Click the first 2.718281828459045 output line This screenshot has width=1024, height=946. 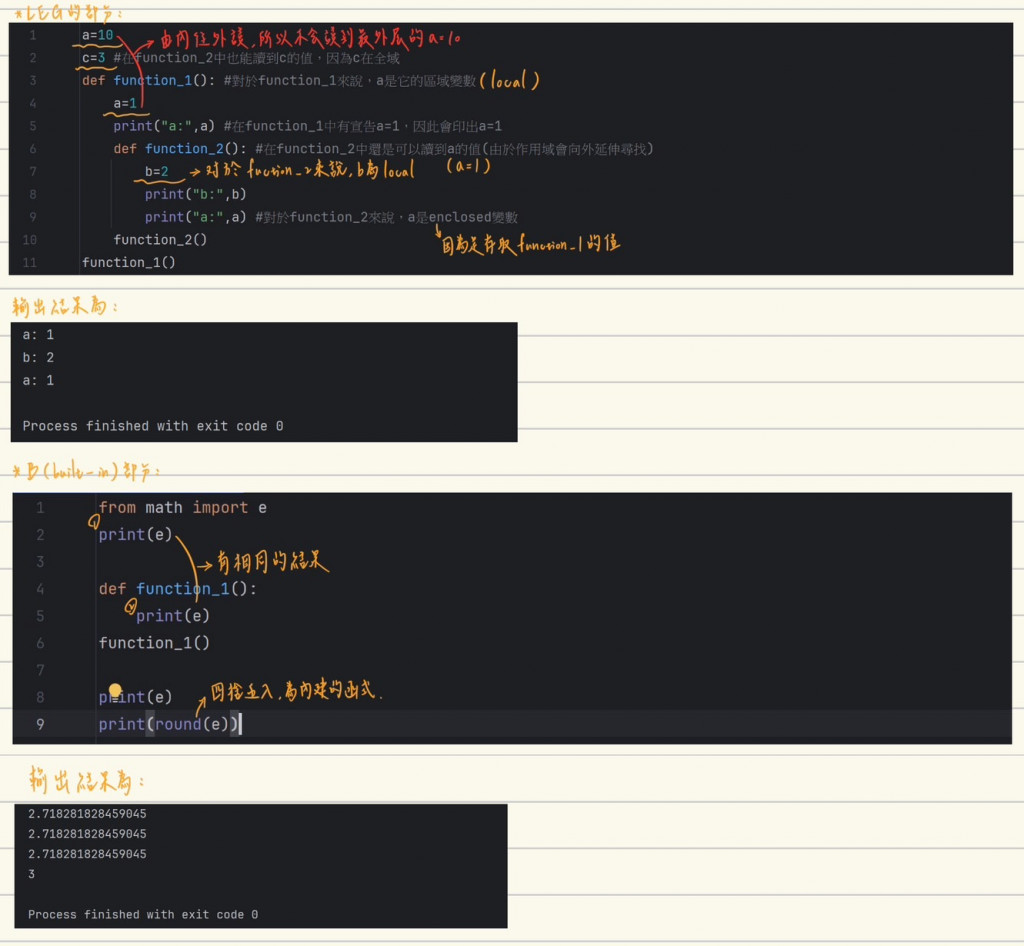pyautogui.click(x=87, y=814)
